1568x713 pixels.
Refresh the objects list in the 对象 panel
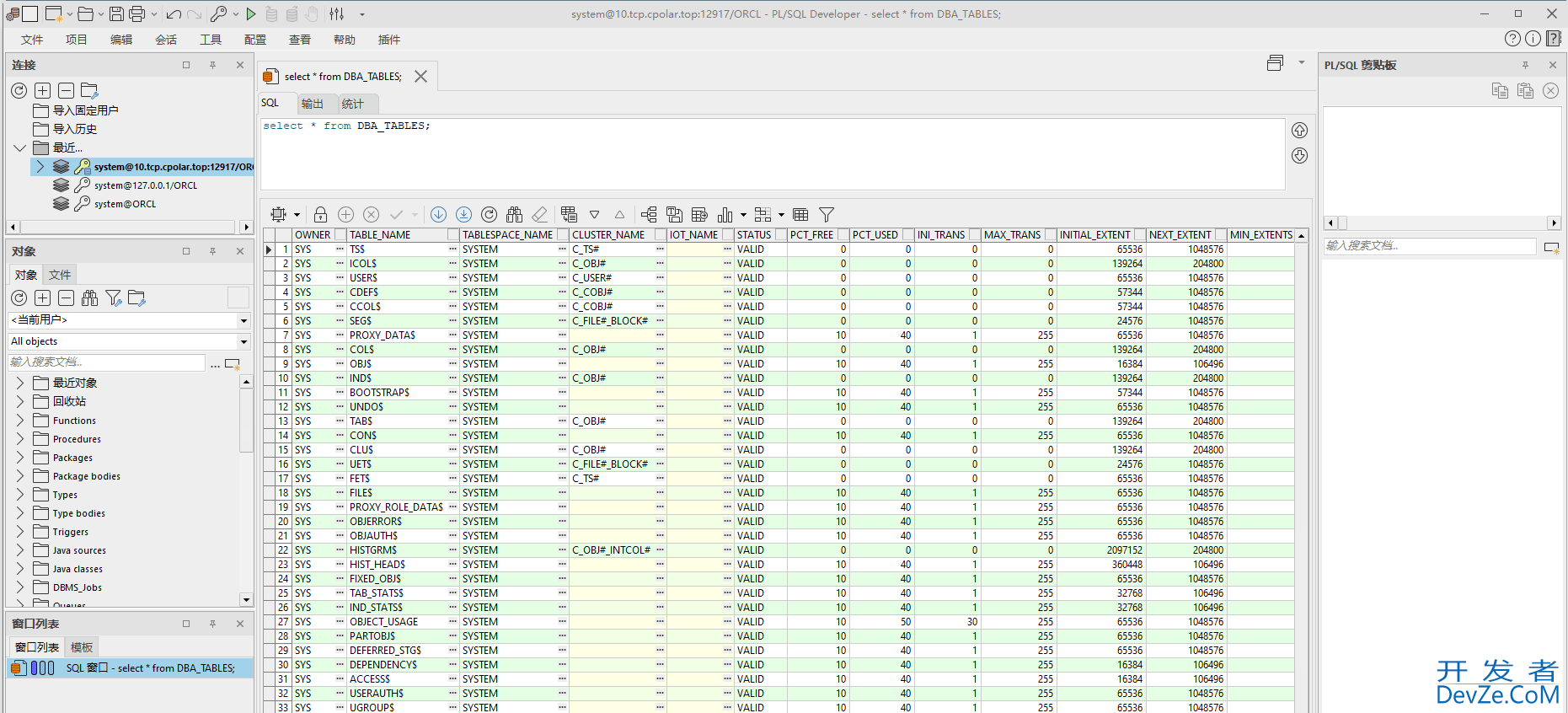19,298
